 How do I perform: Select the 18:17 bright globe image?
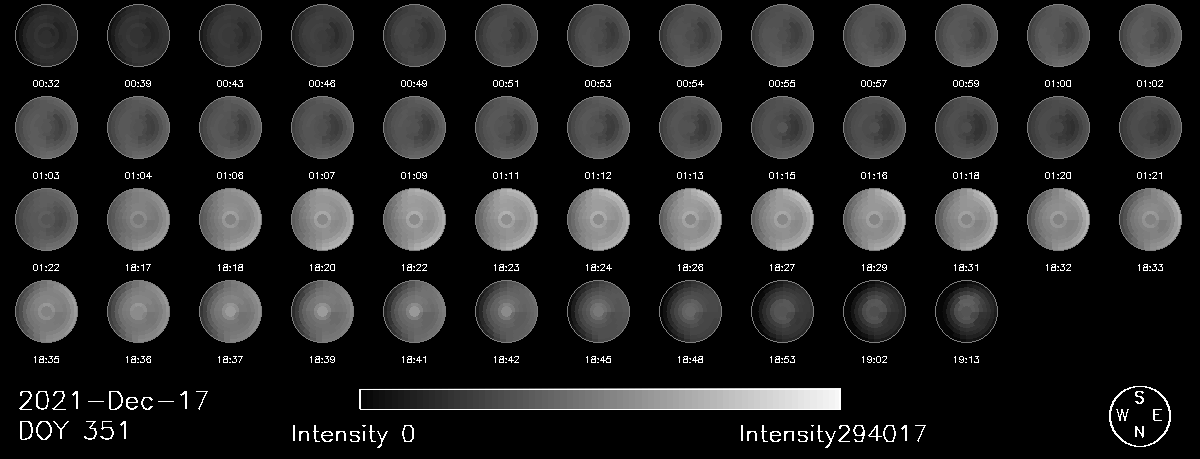[x=139, y=221]
